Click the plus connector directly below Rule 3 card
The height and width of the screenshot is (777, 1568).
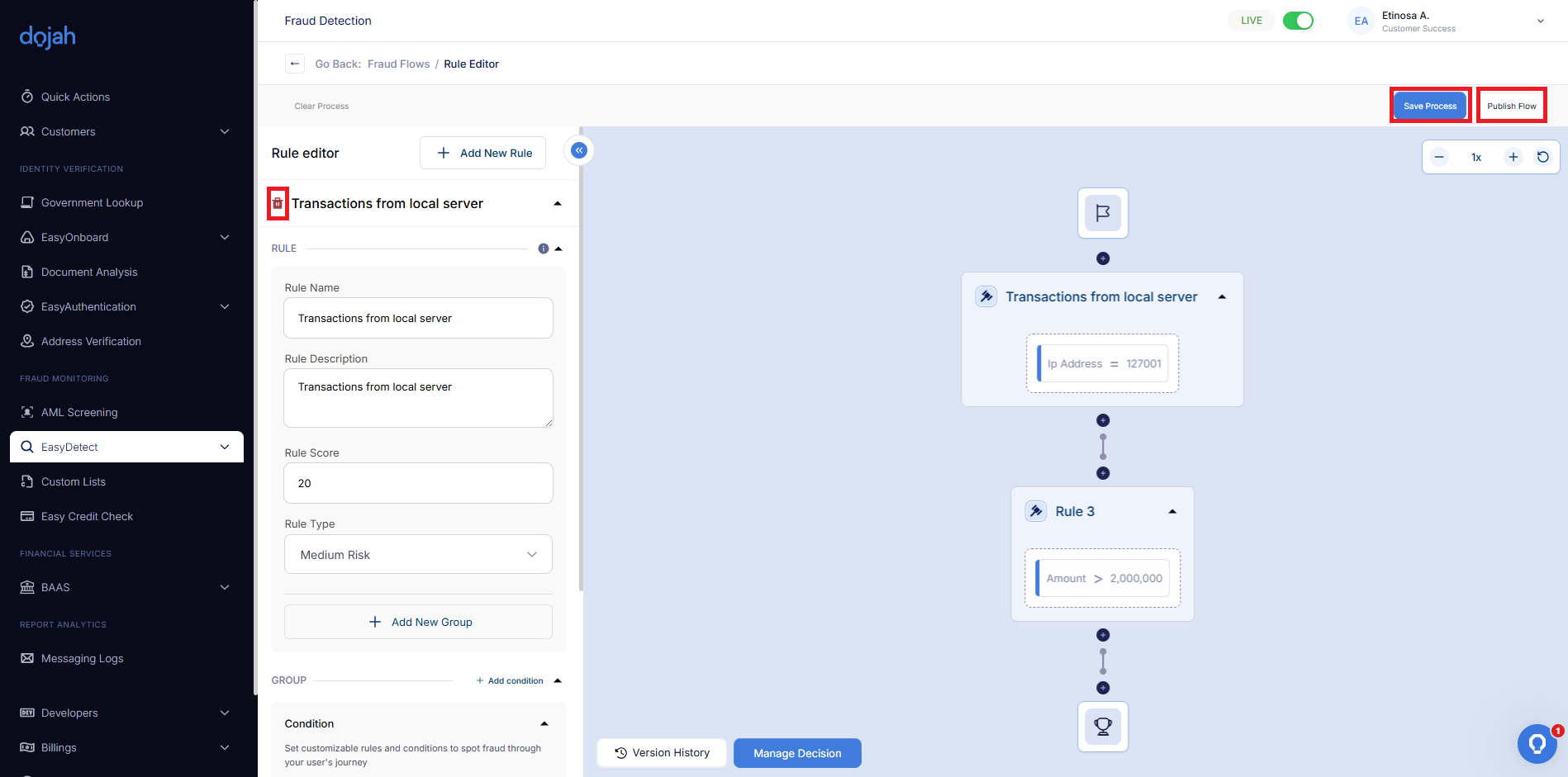coord(1103,635)
